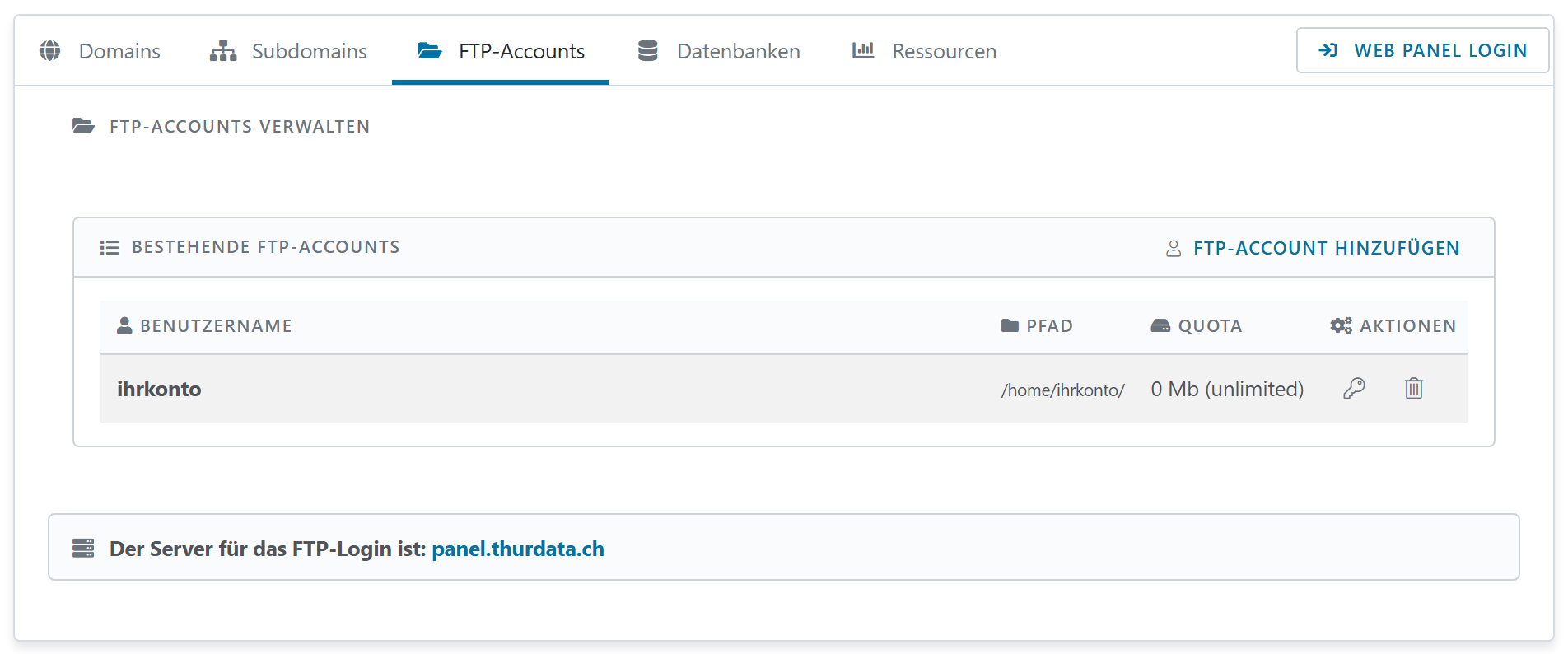Click the username ihrkonto

pos(159,389)
